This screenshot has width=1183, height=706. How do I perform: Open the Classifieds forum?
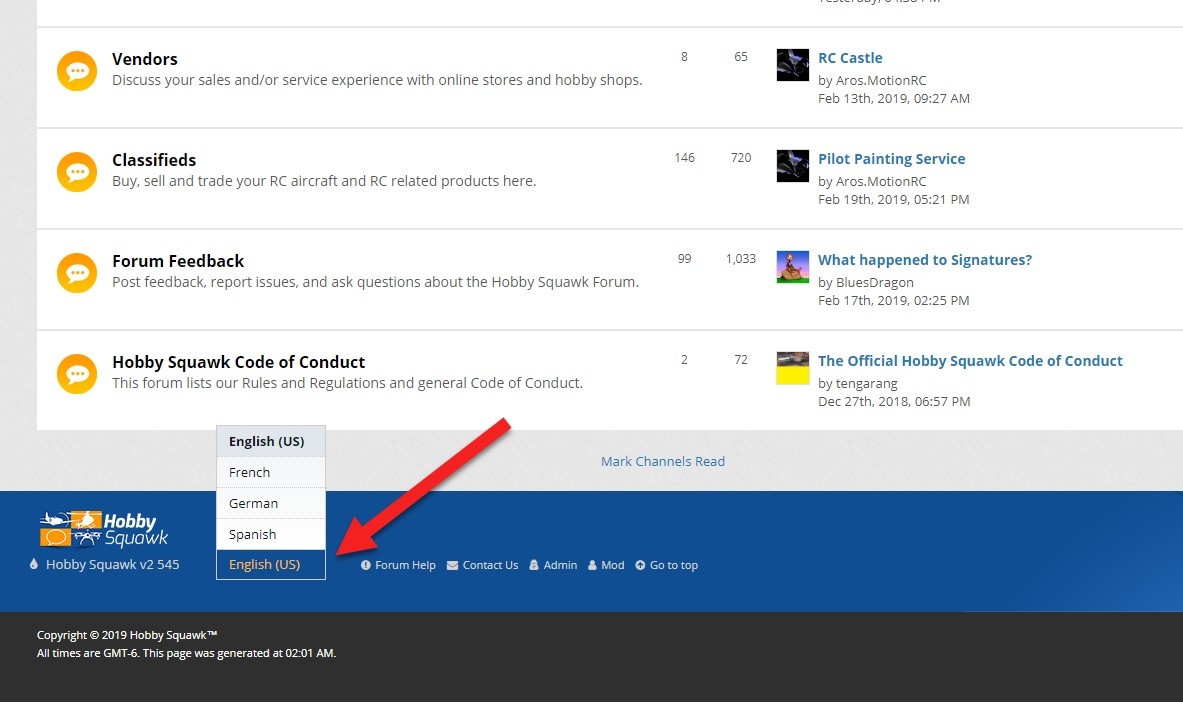coord(154,160)
